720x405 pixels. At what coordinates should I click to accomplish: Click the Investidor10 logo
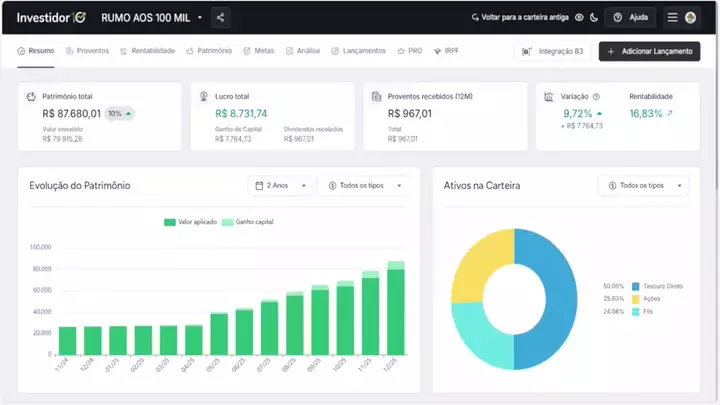pos(51,18)
